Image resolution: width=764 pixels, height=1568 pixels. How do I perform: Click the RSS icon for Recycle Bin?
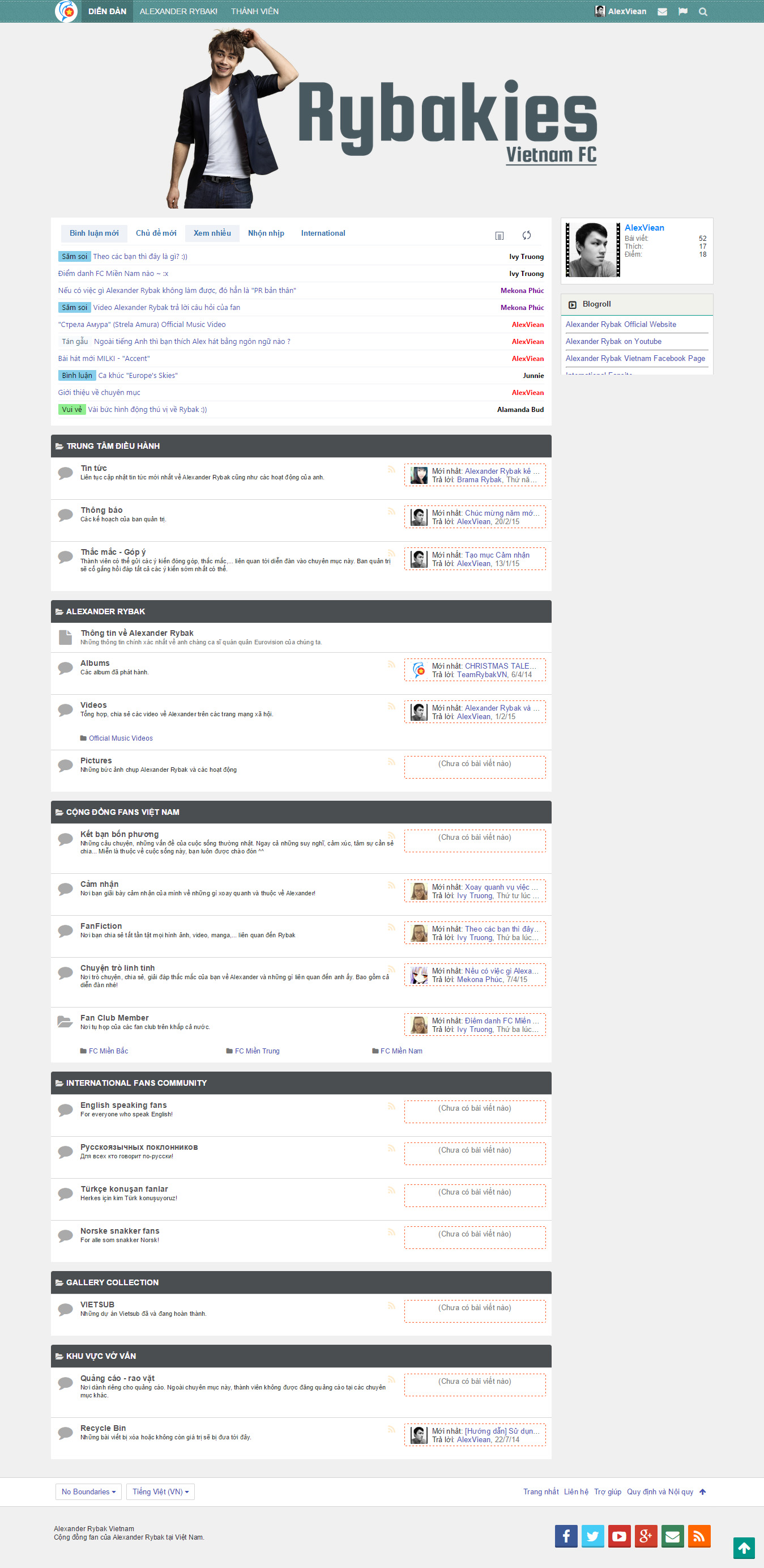tap(391, 1429)
